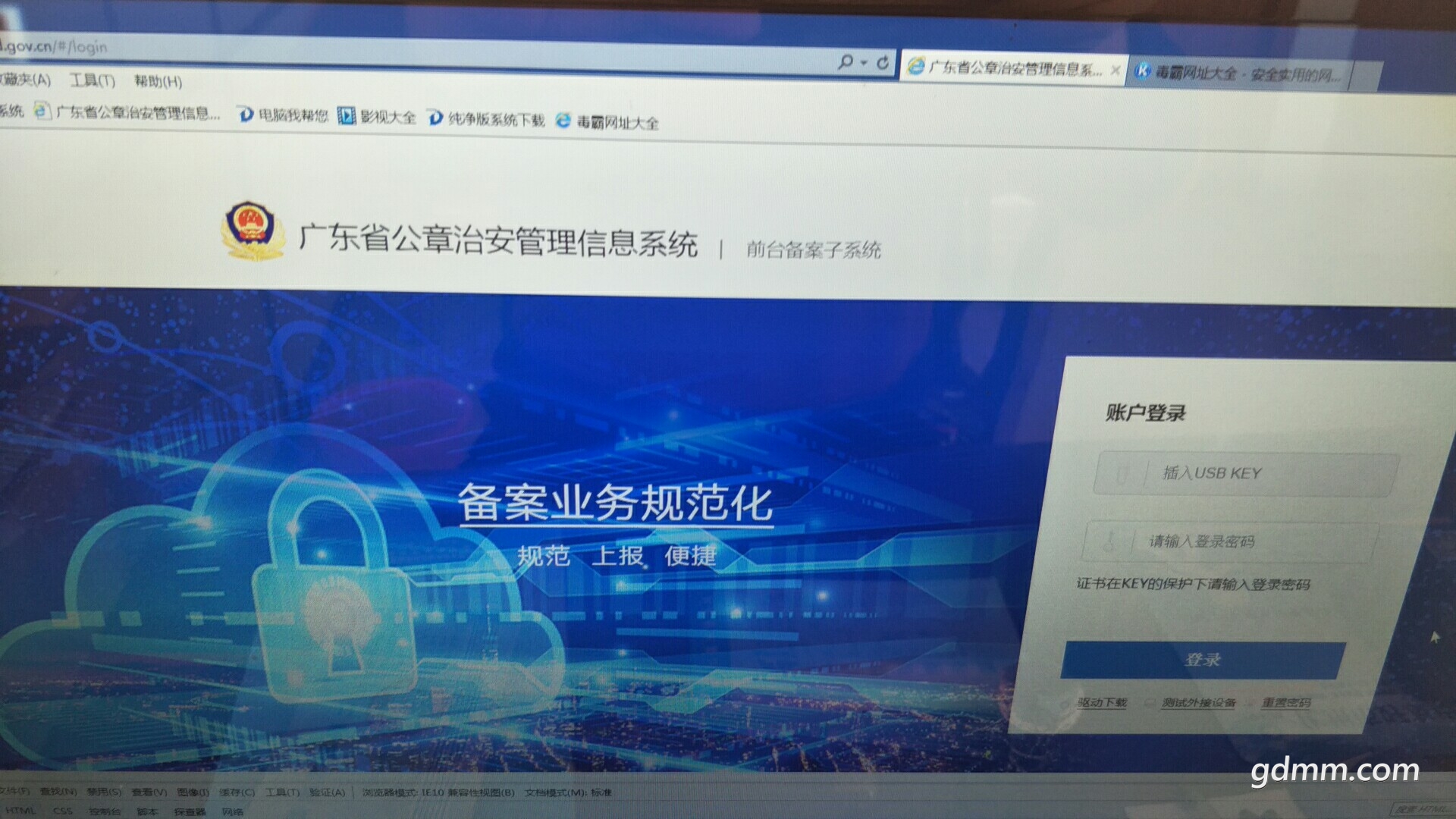1456x819 pixels.
Task: Open 查看(V) menu in developer tools
Action: [x=149, y=792]
